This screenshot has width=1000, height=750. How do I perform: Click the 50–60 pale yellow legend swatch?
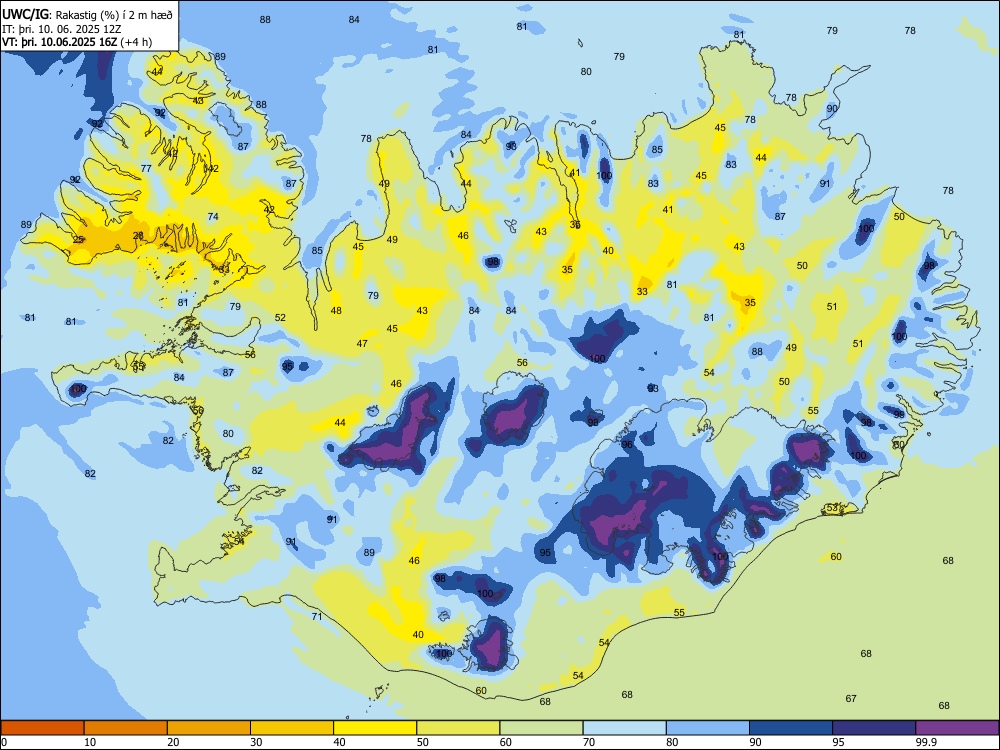pos(458,728)
